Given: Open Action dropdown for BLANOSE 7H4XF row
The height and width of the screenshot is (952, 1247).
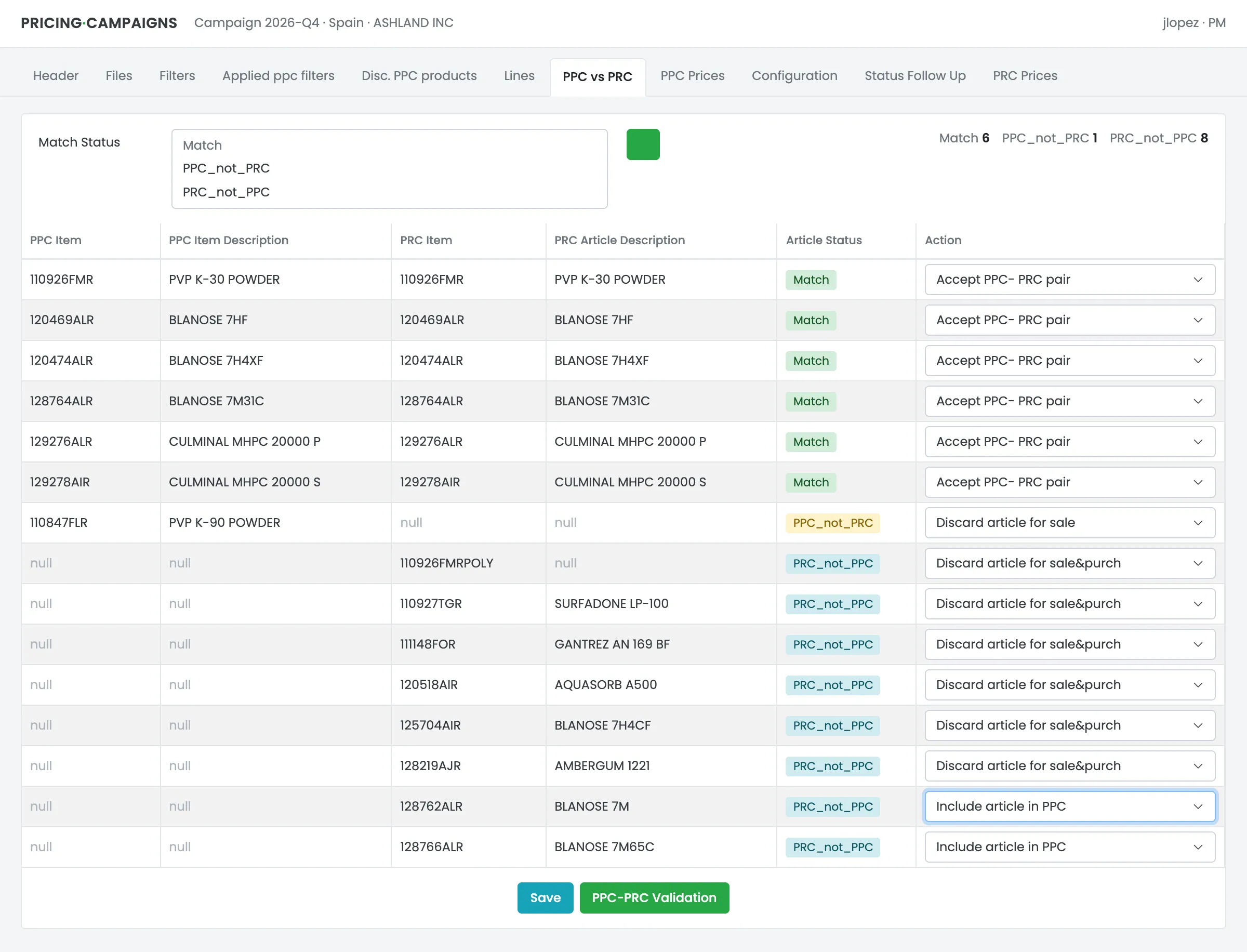Looking at the screenshot, I should [x=1070, y=361].
